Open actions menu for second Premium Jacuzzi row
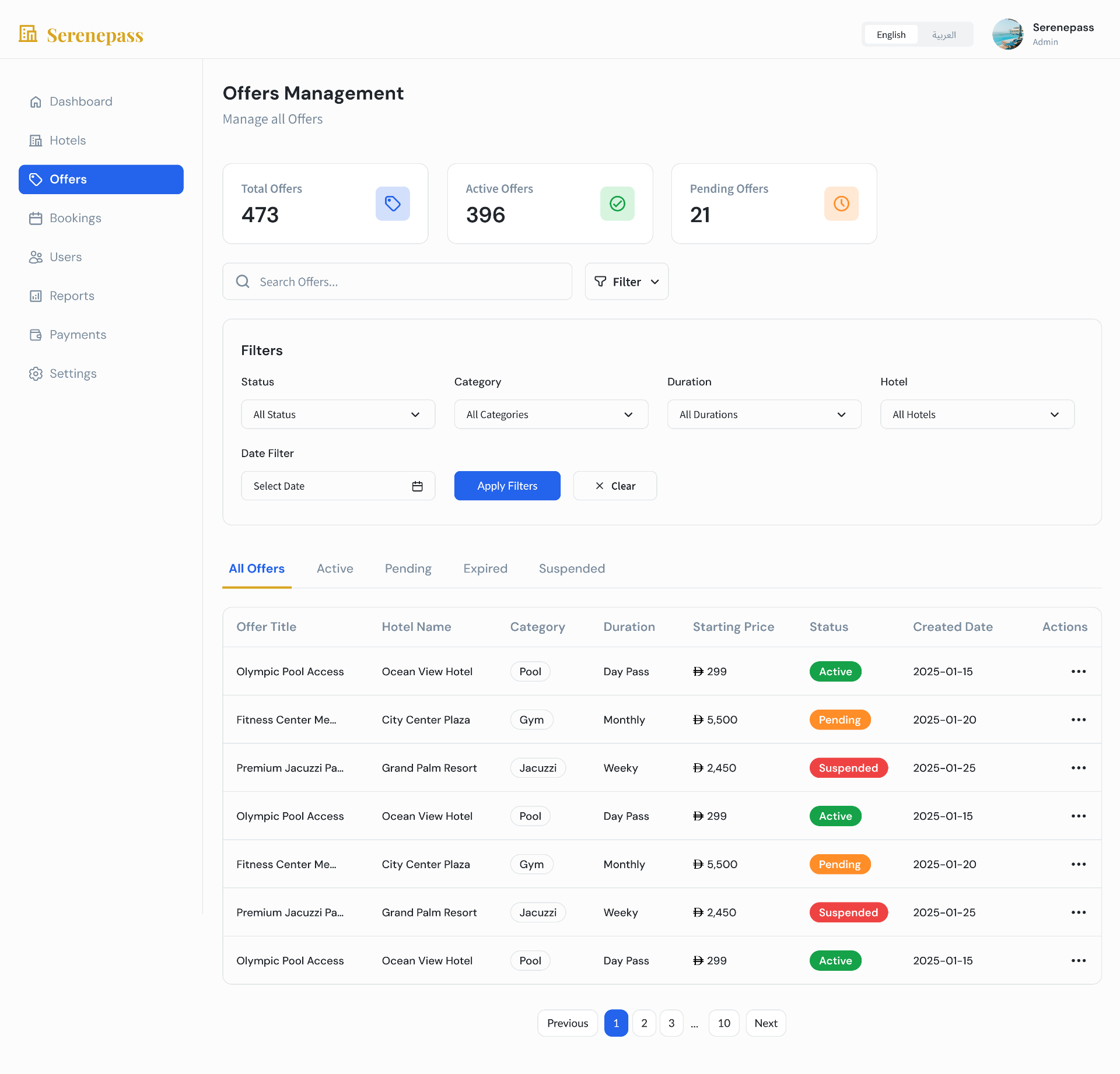Screen dimensions: 1120x1074 pos(1079,912)
